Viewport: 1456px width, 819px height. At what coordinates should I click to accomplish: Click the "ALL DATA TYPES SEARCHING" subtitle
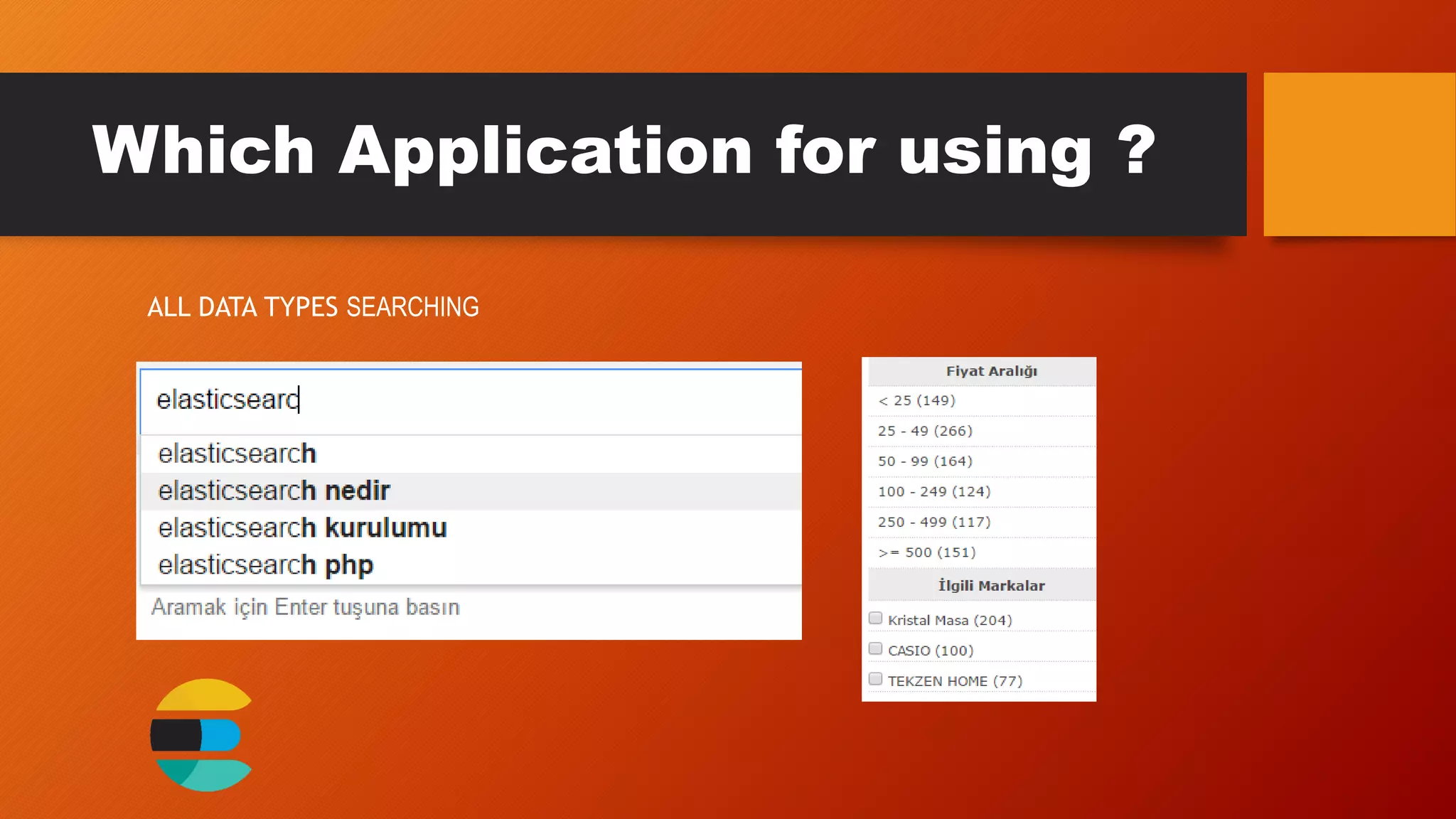tap(313, 307)
